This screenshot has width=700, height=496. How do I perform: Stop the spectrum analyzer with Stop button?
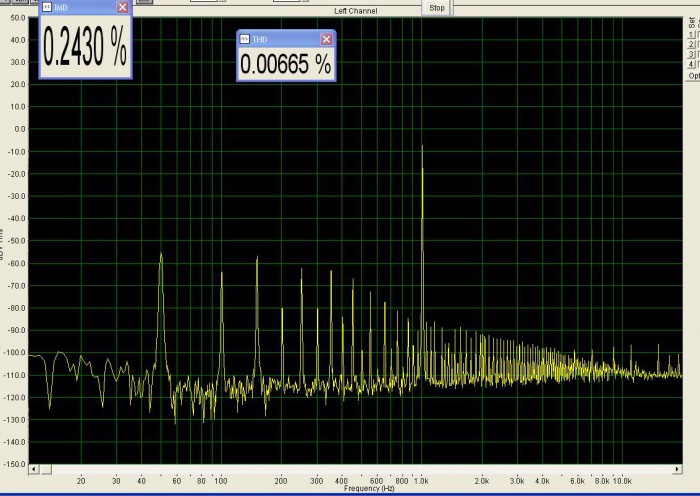437,8
